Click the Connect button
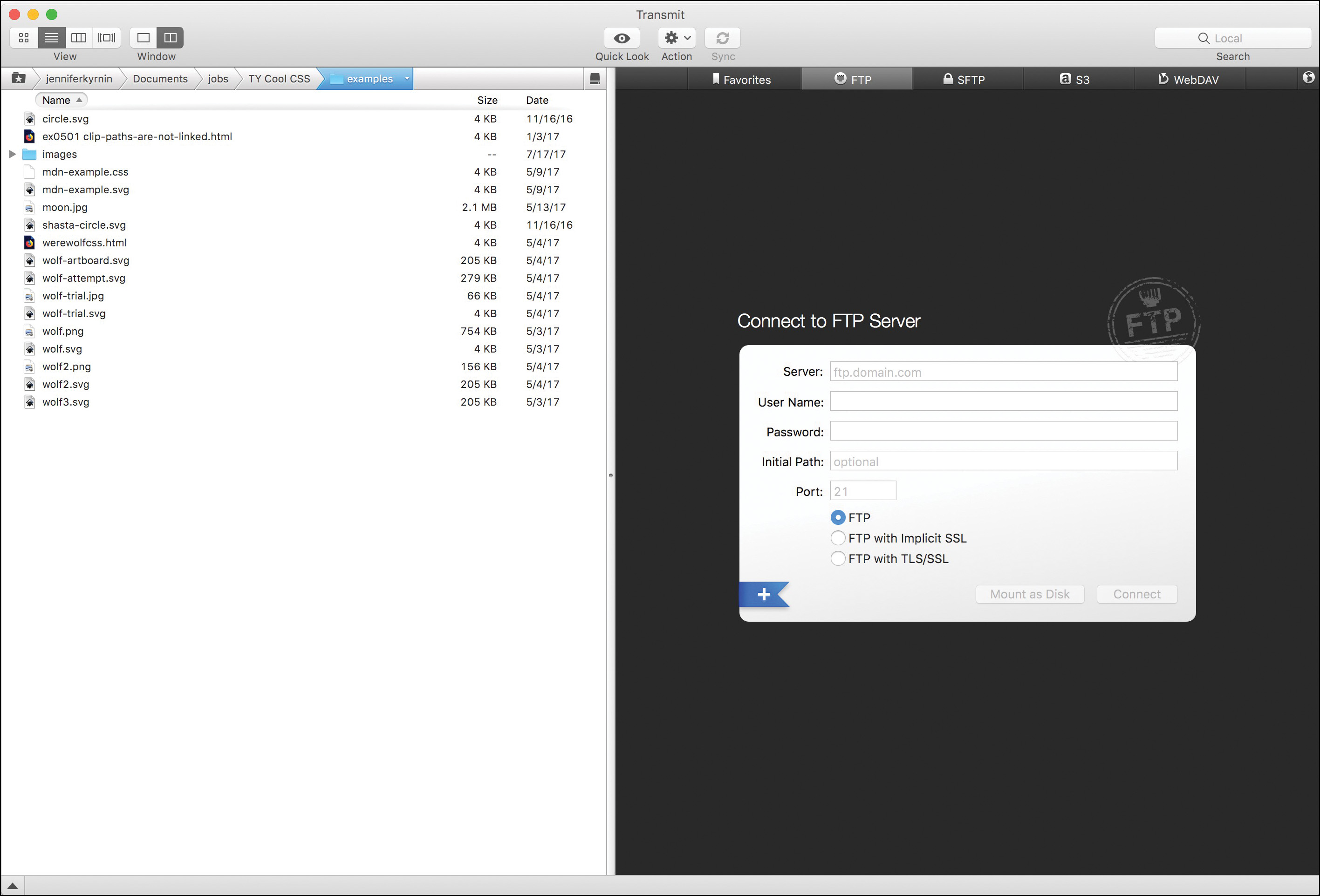 click(1136, 594)
